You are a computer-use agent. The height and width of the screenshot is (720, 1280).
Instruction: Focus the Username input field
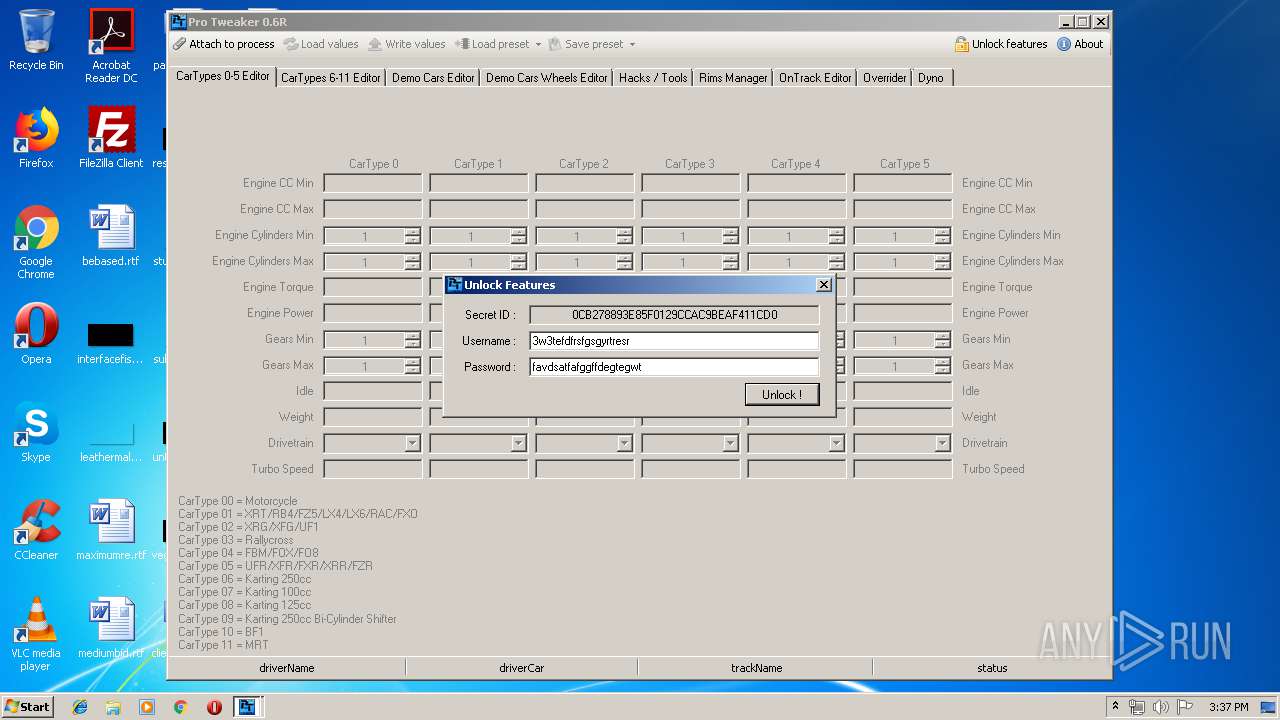click(x=674, y=341)
